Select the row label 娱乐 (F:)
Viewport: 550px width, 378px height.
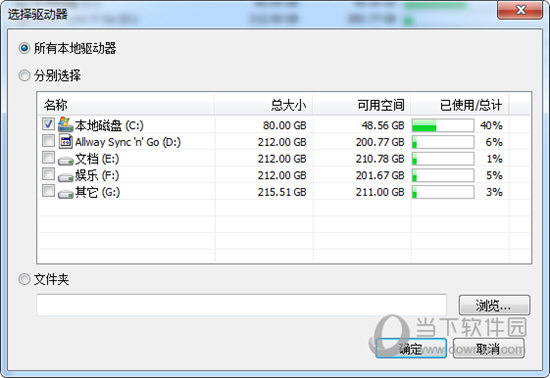[97, 175]
